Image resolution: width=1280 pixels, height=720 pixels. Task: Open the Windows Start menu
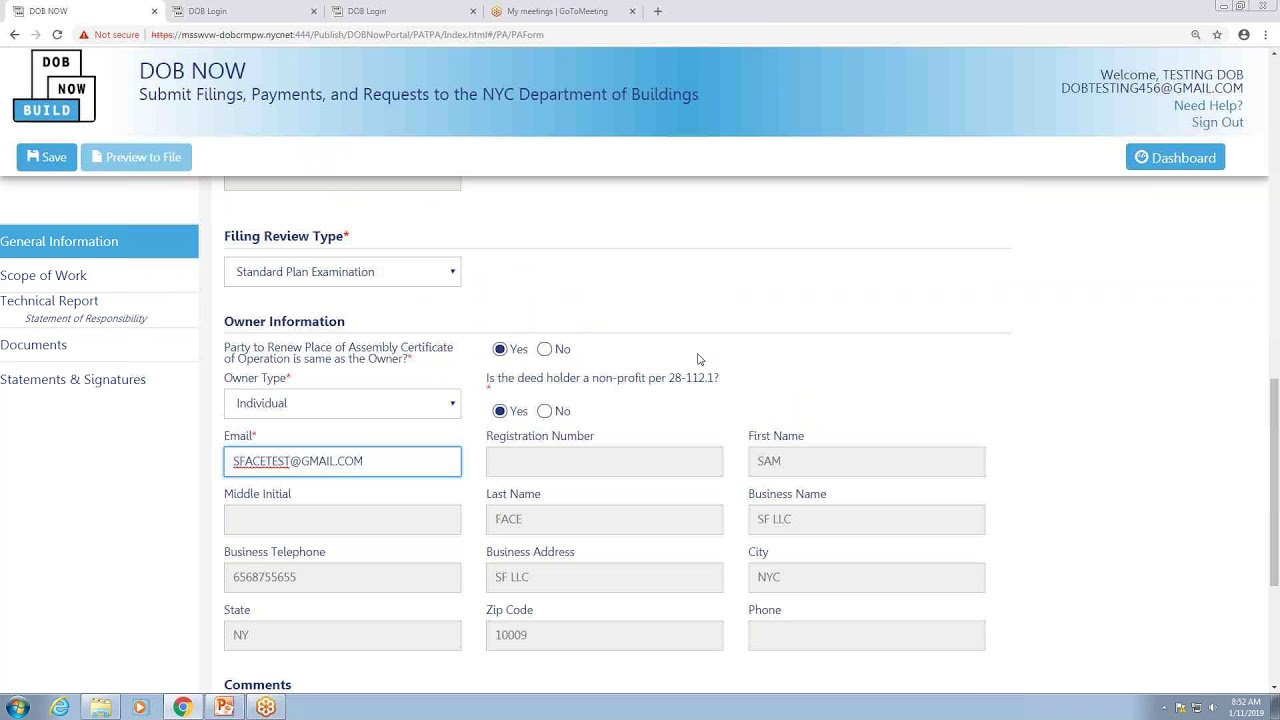pos(18,707)
